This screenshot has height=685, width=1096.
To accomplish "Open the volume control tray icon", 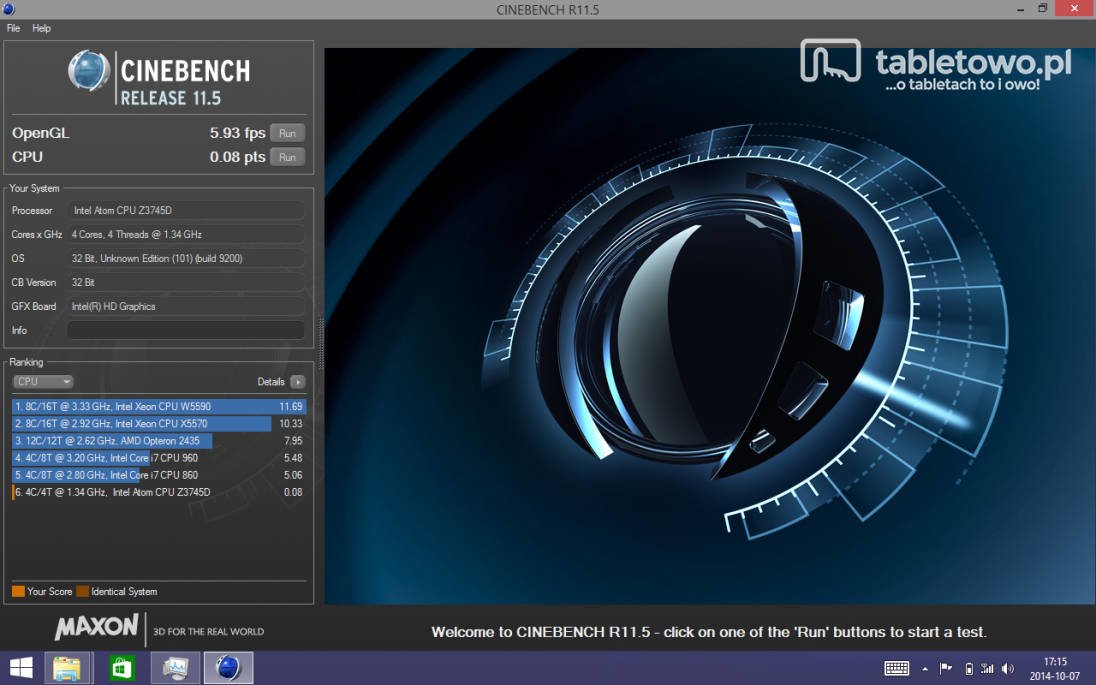I will (1007, 669).
